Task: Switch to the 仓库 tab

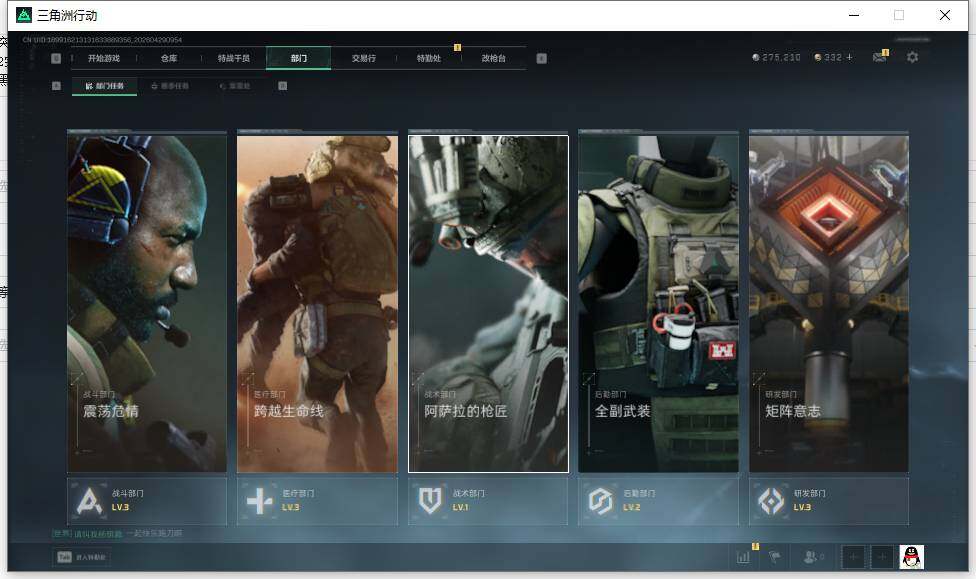Action: (169, 58)
